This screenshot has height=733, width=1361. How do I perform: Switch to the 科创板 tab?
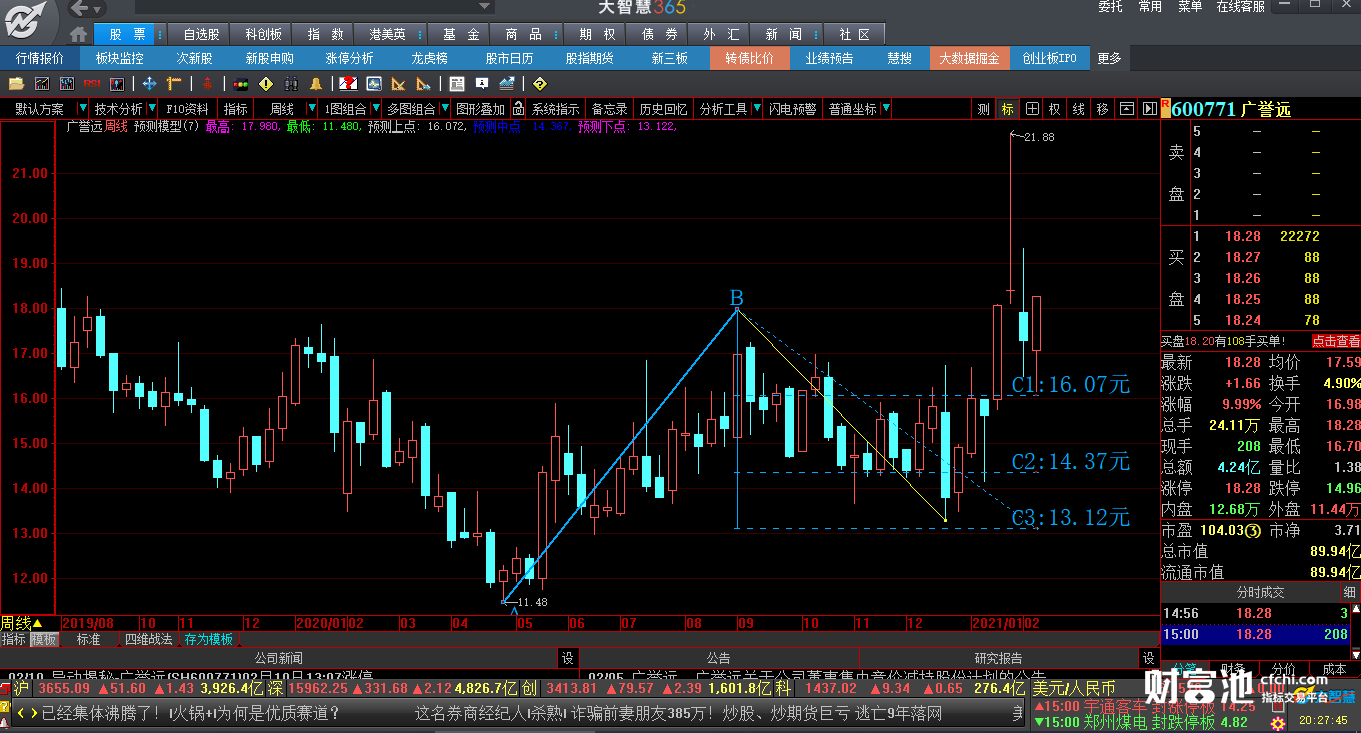click(263, 33)
